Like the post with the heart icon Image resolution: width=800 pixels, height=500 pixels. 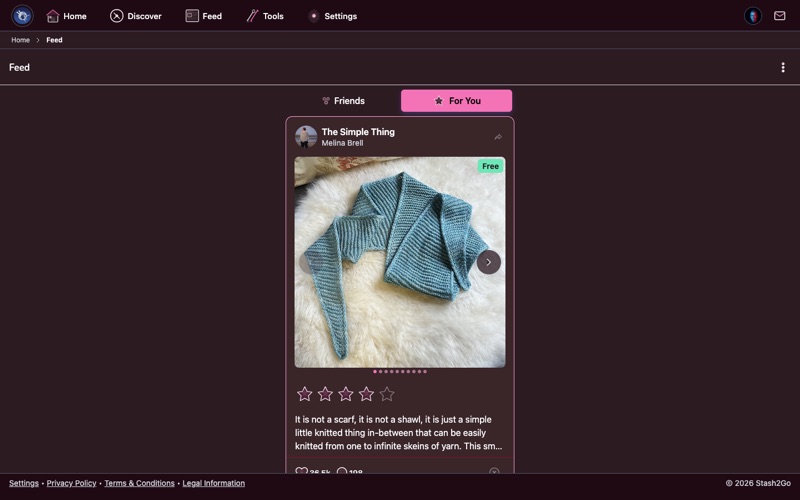302,470
